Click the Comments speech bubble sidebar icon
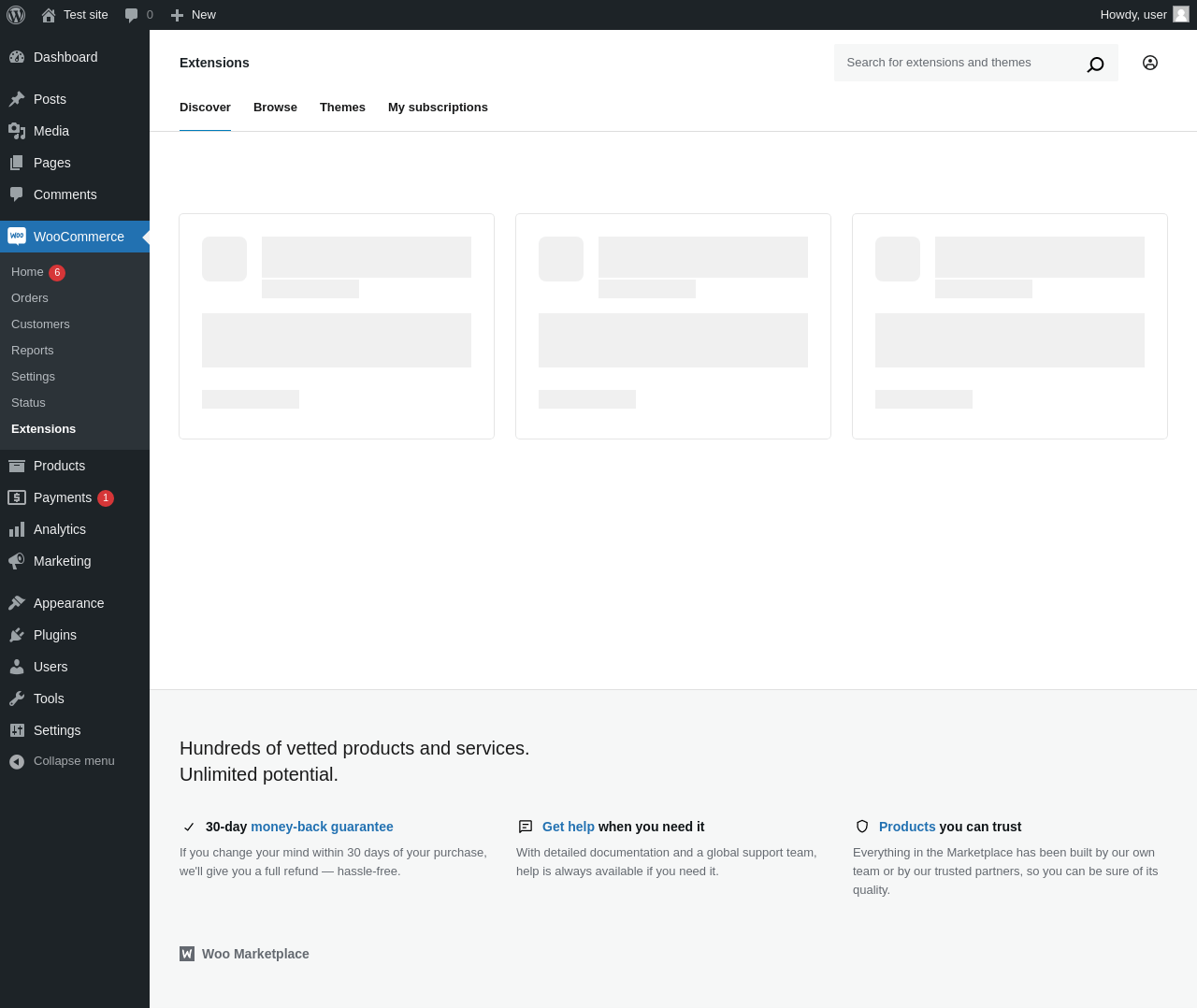1197x1008 pixels. [17, 194]
